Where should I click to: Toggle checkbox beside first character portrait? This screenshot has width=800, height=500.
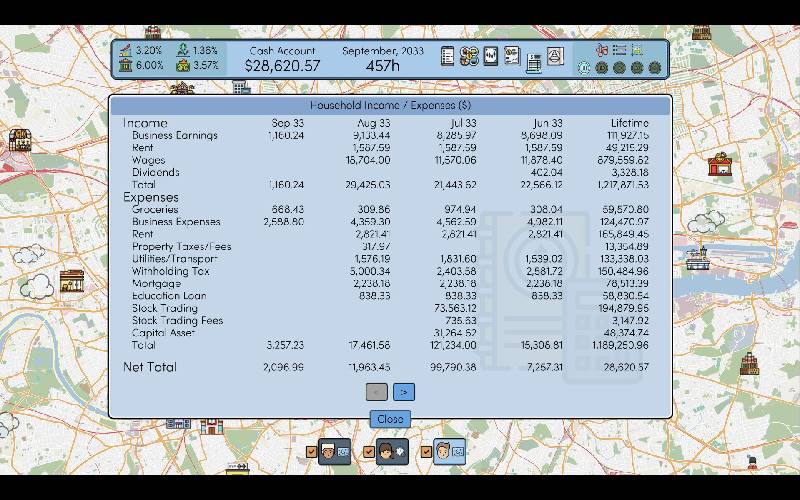pyautogui.click(x=311, y=453)
